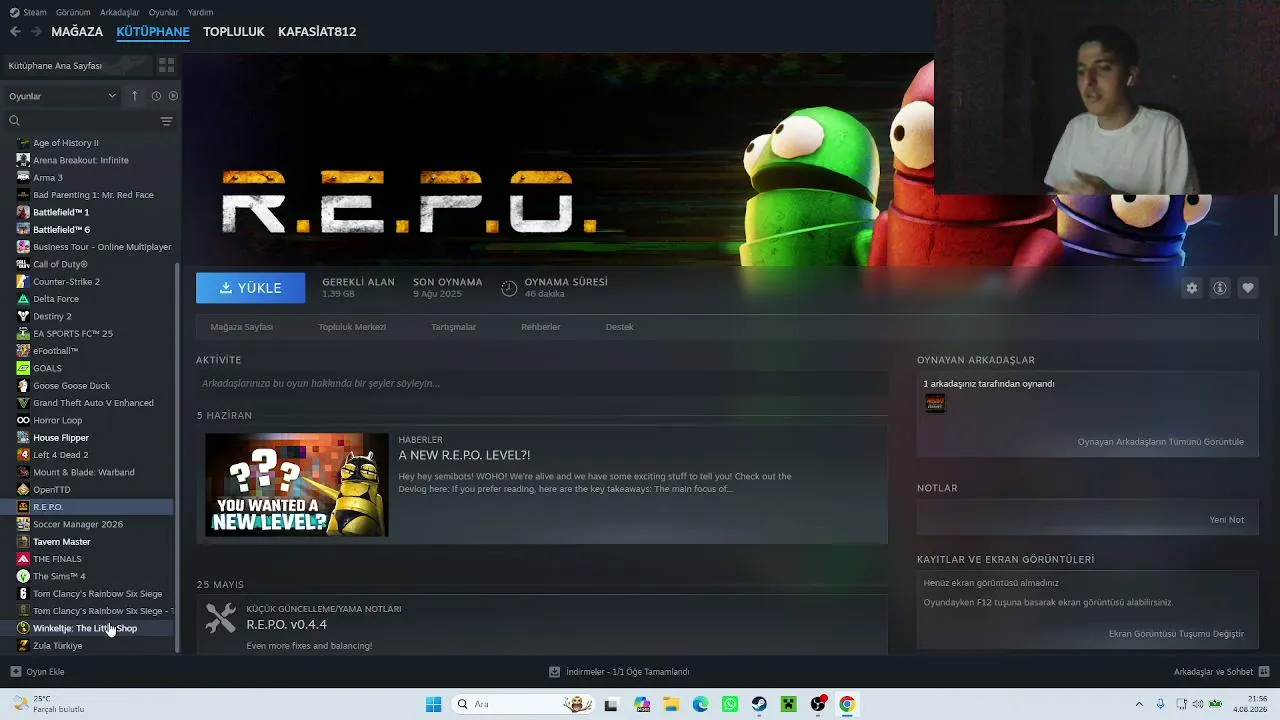Select the KÜTÜPHANE tab
The height and width of the screenshot is (720, 1280).
(x=153, y=32)
